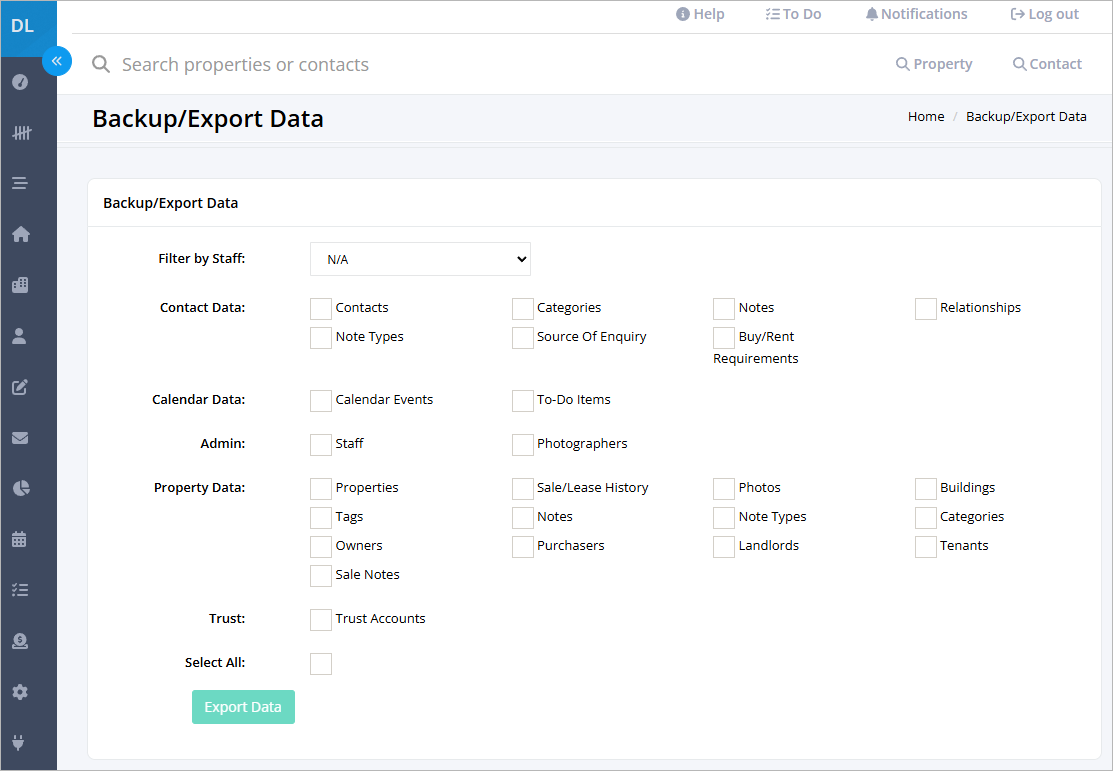This screenshot has height=771, width=1113.
Task: Click Log out
Action: 1044,14
